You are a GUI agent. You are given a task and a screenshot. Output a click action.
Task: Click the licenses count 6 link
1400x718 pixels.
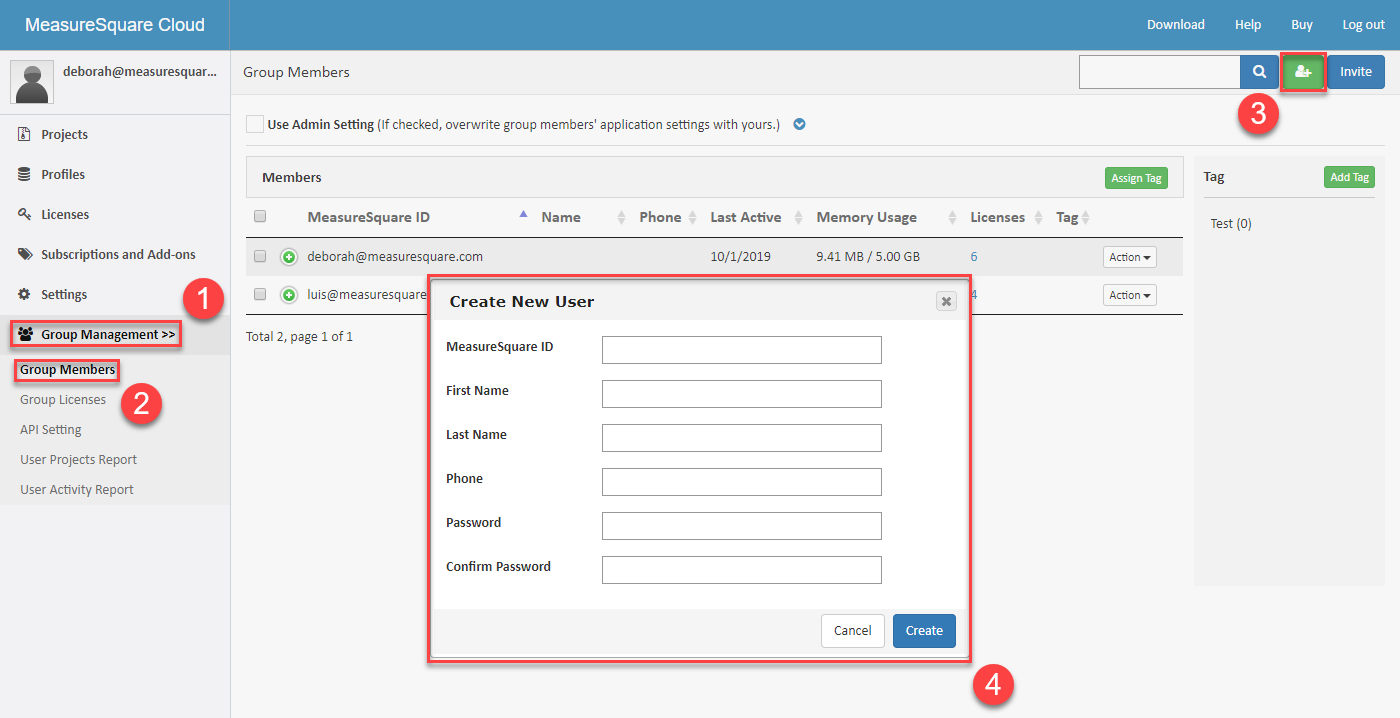(974, 257)
